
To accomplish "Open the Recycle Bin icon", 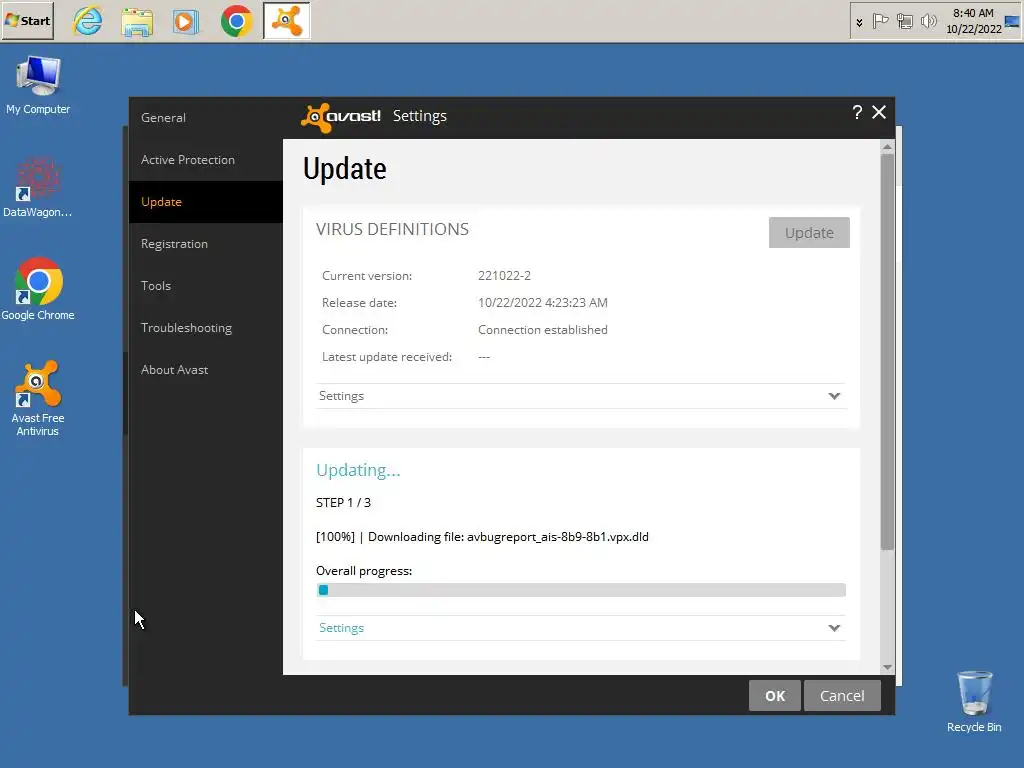I will click(x=974, y=702).
